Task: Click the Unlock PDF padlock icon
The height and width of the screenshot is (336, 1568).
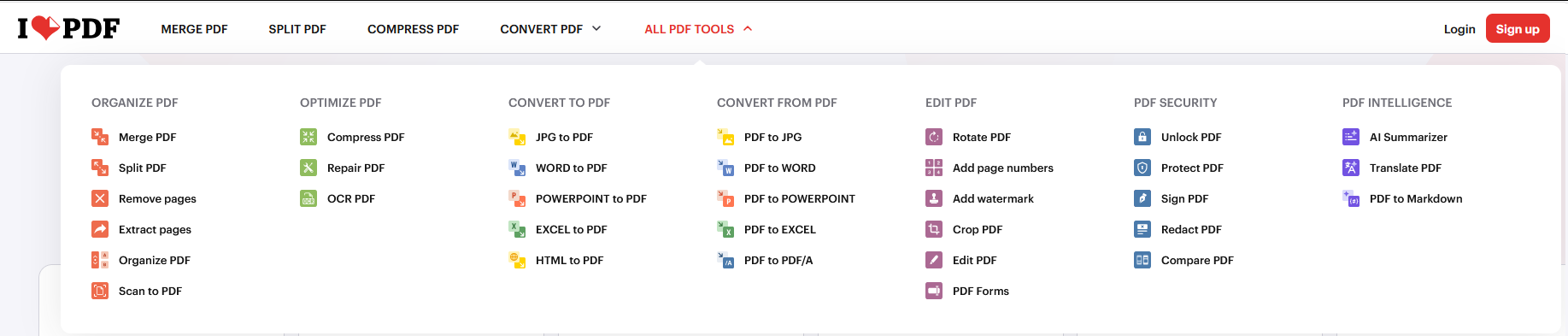Action: coord(1142,137)
